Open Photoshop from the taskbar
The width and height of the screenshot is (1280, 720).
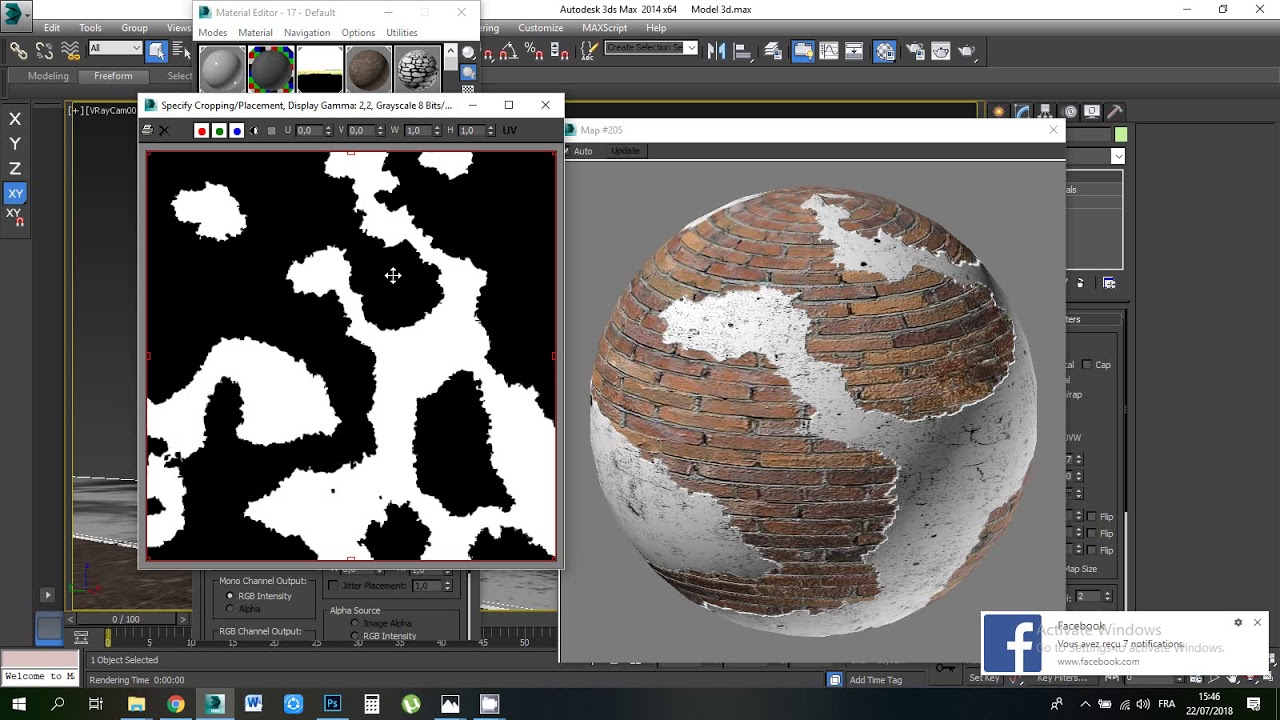coord(332,704)
